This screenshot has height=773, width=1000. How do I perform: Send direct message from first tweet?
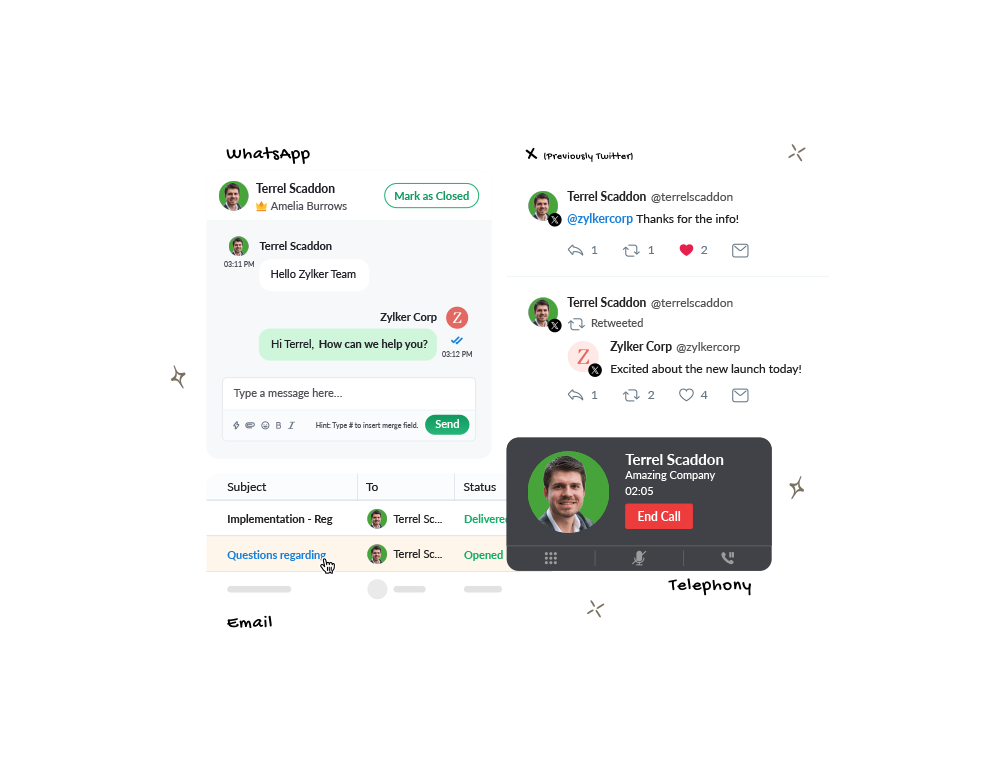coord(740,250)
